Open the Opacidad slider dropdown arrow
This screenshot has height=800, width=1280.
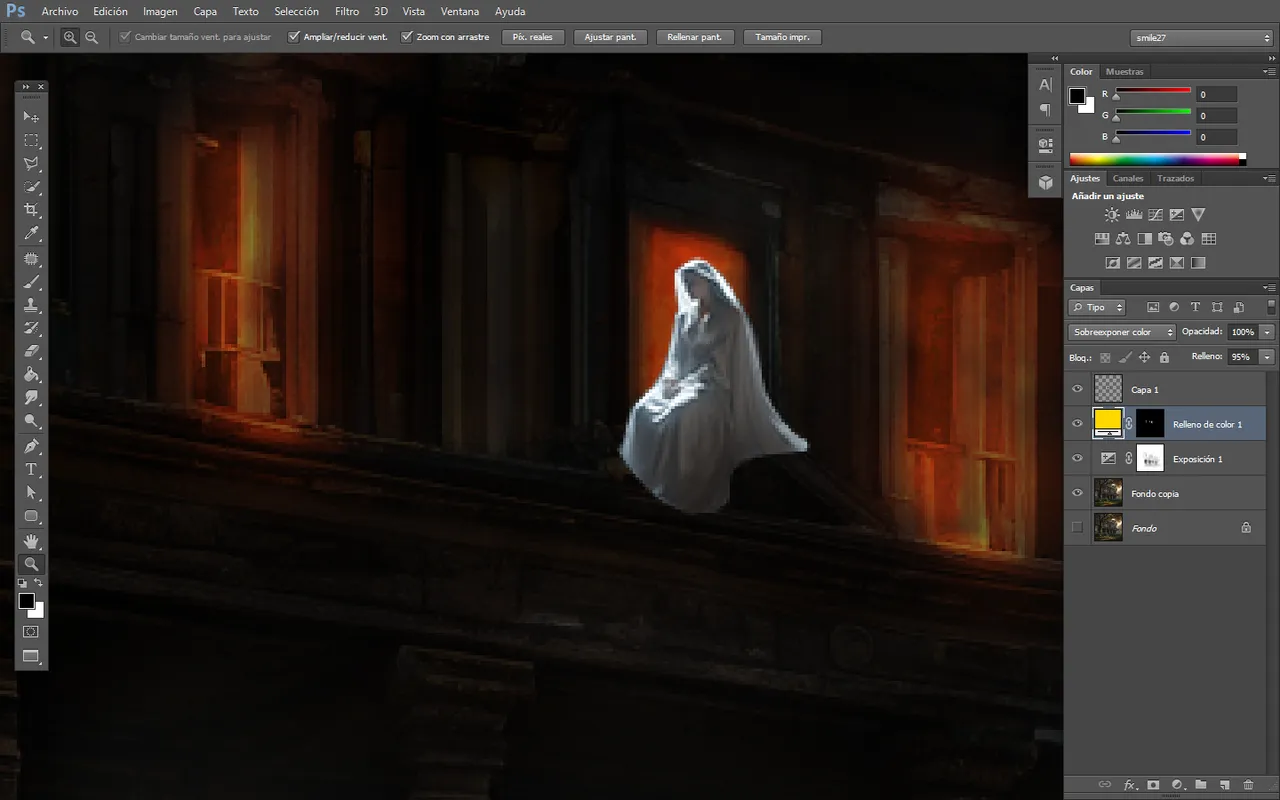pos(1268,332)
